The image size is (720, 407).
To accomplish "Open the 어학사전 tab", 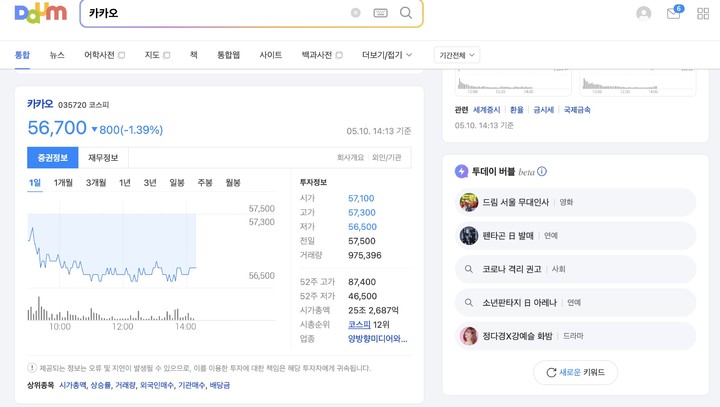I will coord(104,55).
